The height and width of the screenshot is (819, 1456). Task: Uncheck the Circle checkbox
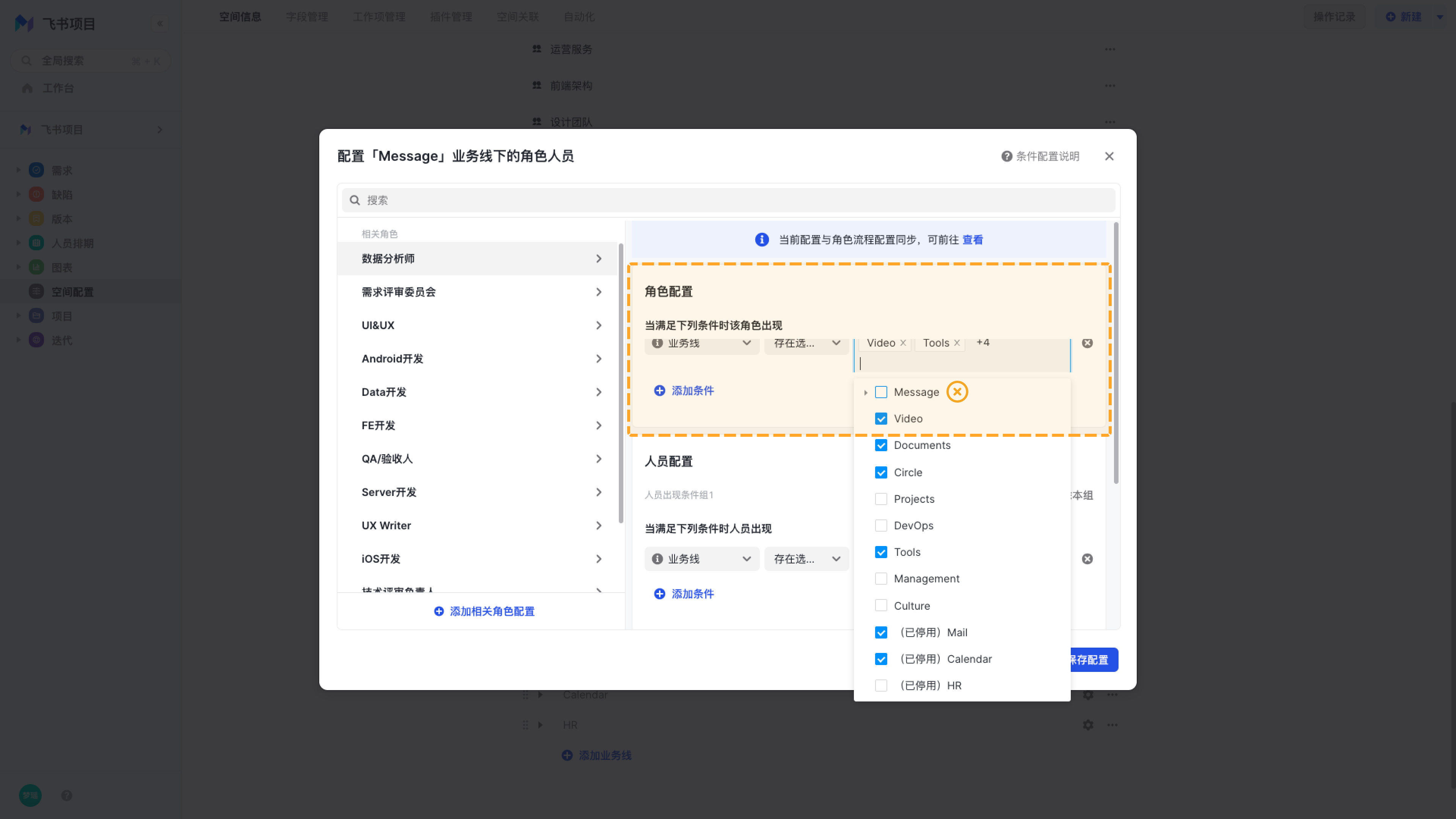coord(880,472)
